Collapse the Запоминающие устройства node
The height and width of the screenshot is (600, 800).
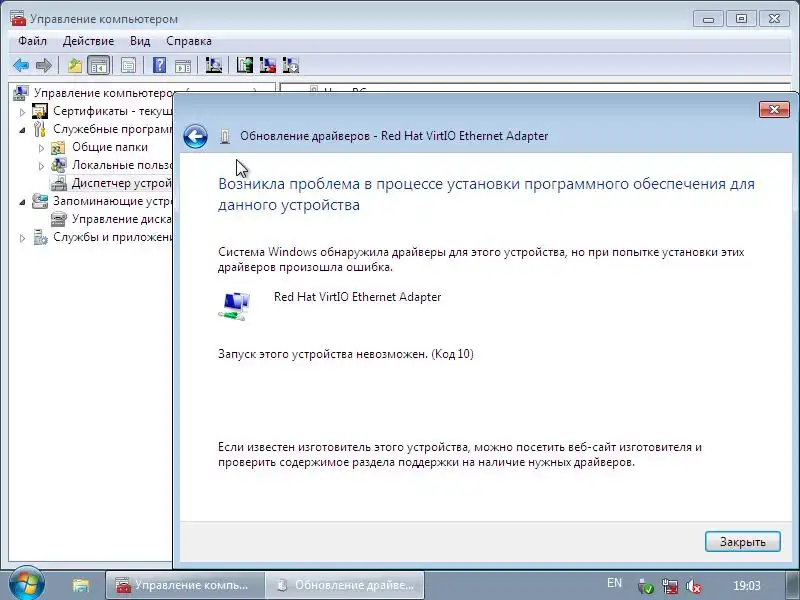click(x=22, y=202)
